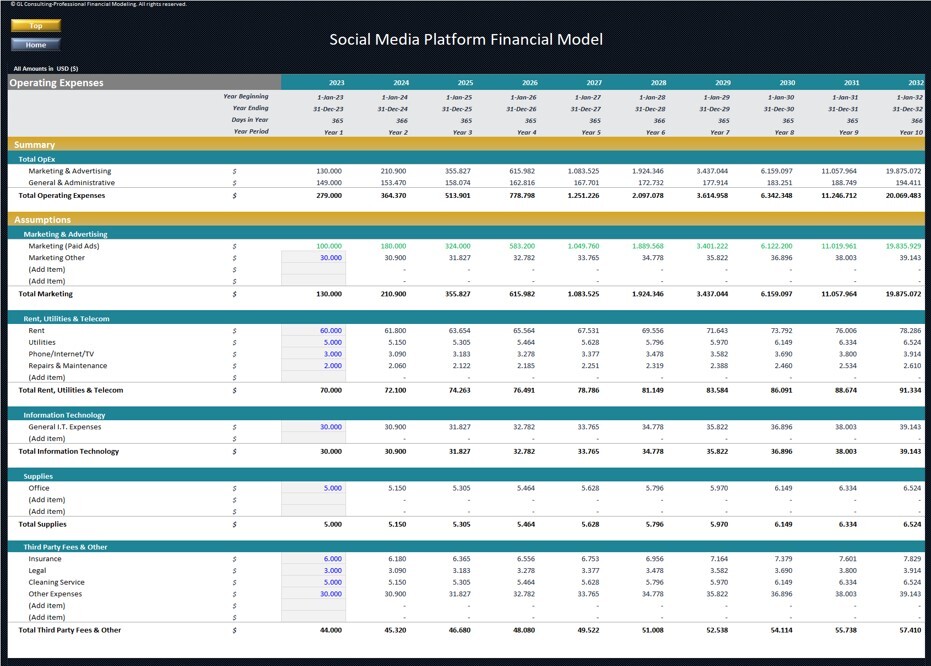Click the Summary section header bar
This screenshot has width=931, height=666.
tap(466, 144)
